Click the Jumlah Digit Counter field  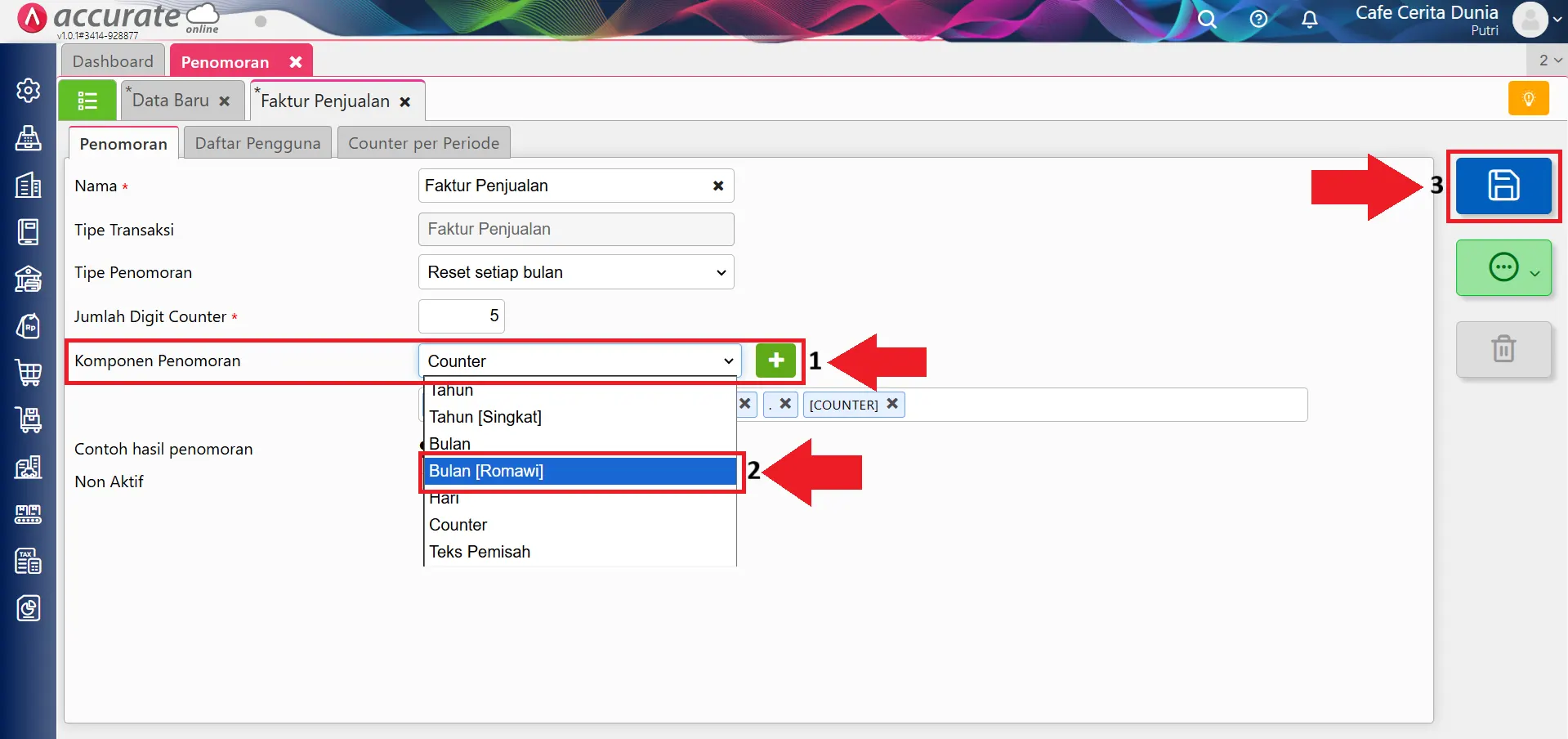(x=461, y=316)
